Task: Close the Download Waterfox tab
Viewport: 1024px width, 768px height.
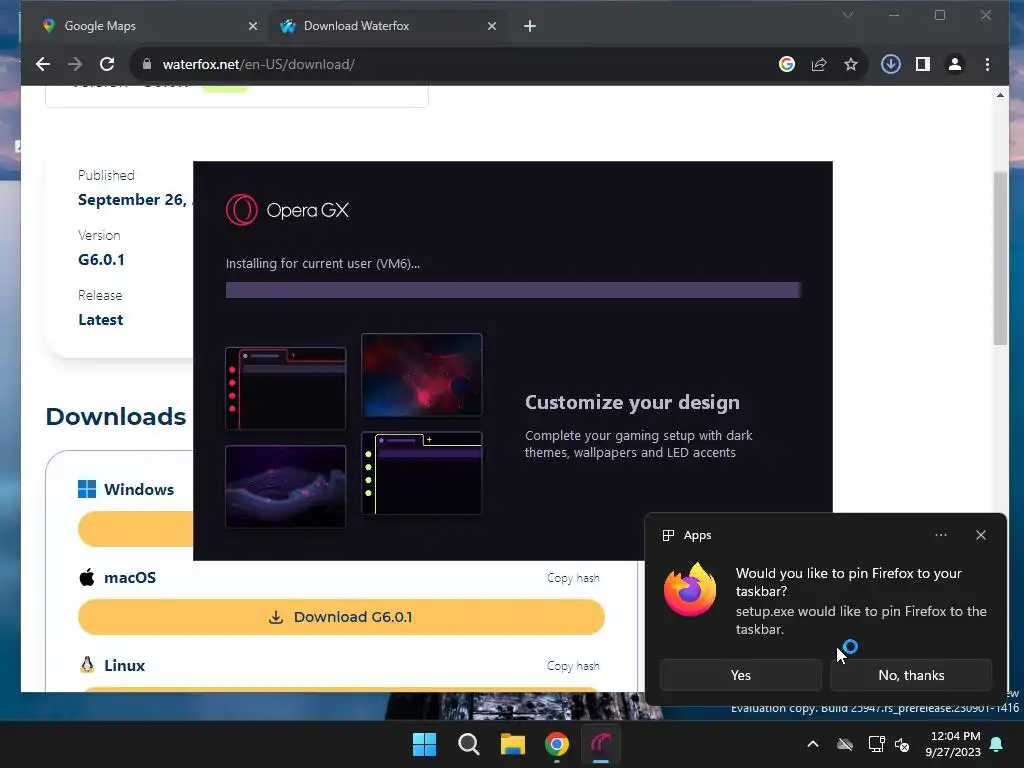Action: coord(492,26)
